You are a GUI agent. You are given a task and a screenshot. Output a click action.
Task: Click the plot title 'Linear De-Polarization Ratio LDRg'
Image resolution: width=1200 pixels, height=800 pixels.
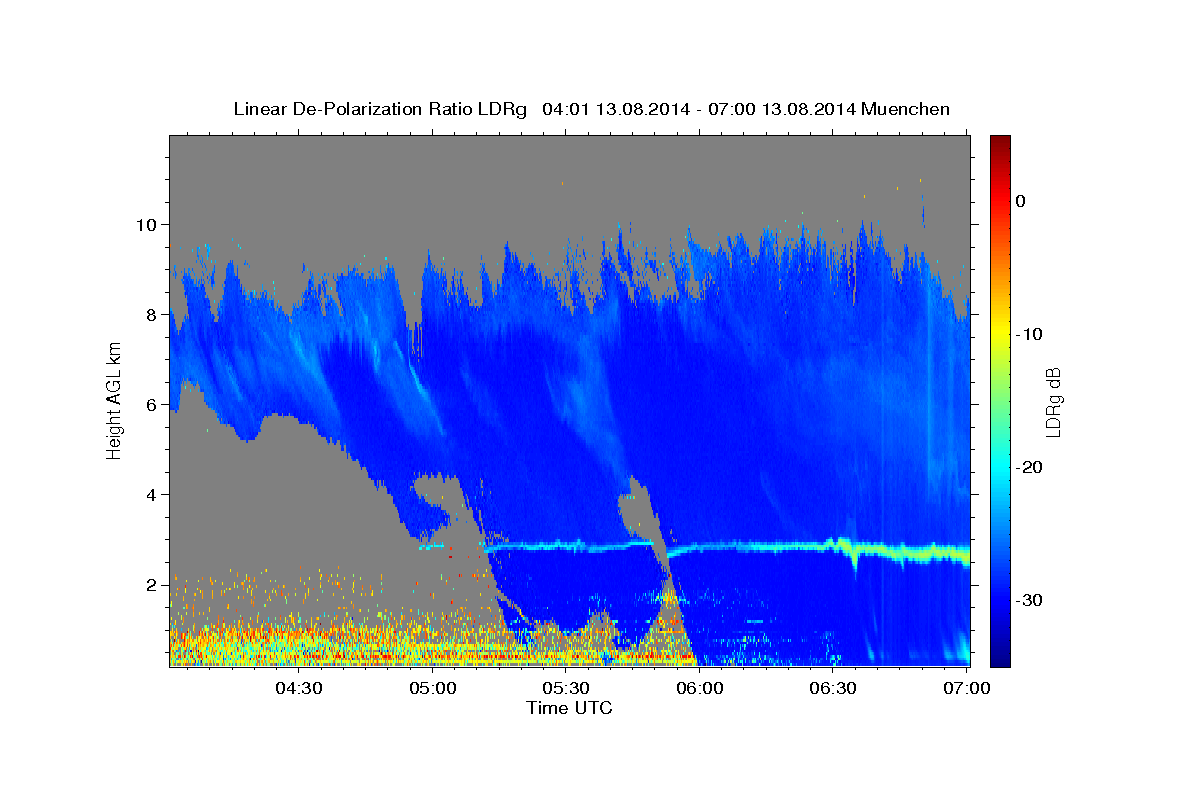click(x=379, y=109)
